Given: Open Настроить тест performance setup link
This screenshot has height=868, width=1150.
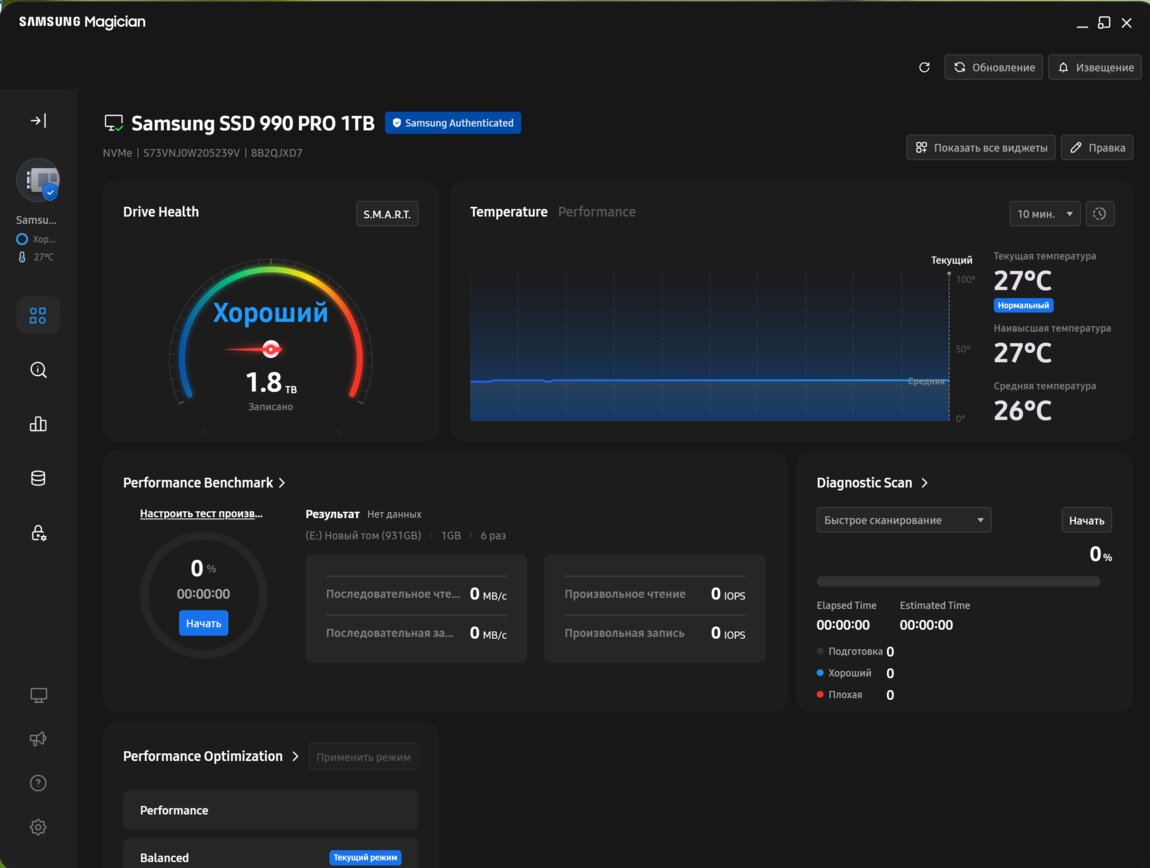Looking at the screenshot, I should click(202, 514).
